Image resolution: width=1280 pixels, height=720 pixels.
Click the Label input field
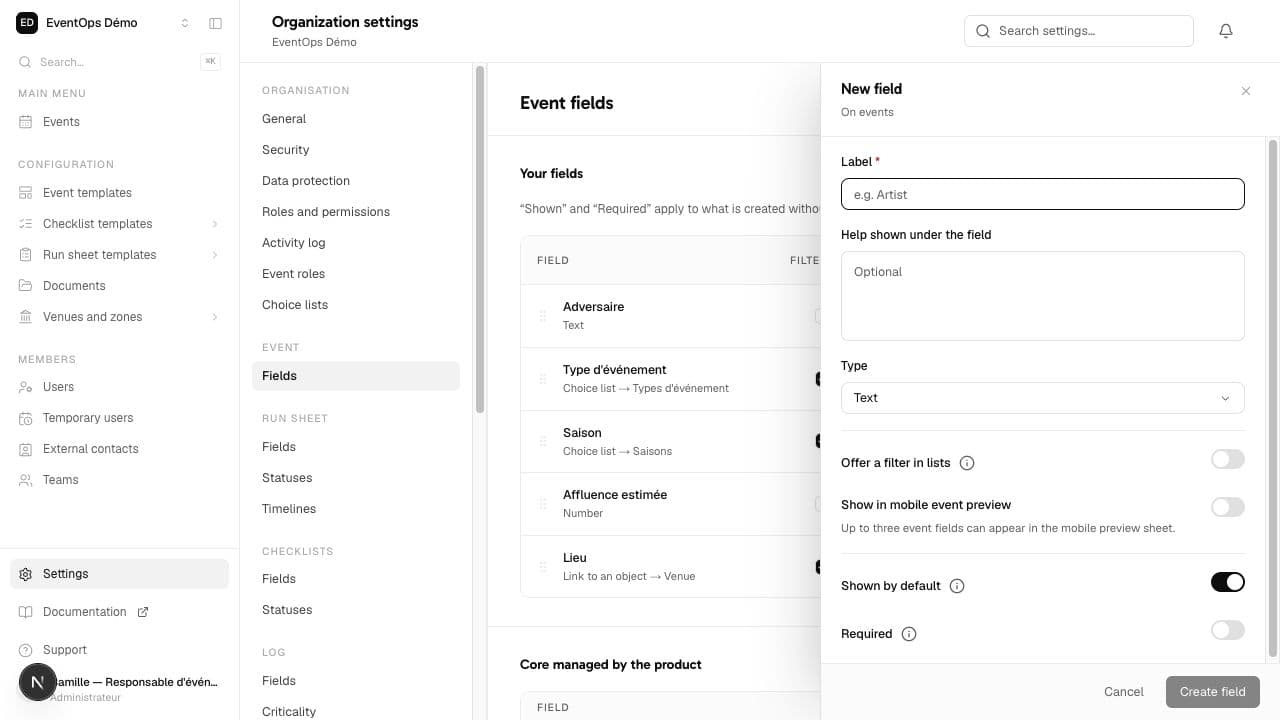tap(1043, 194)
